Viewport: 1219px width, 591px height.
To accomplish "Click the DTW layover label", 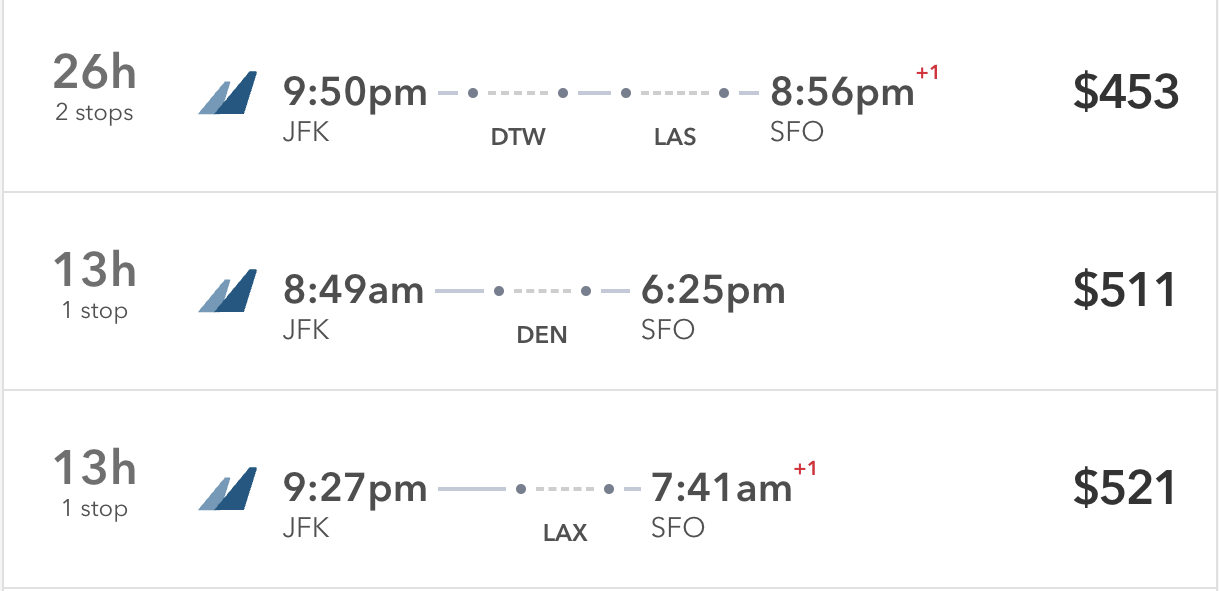I will click(518, 138).
